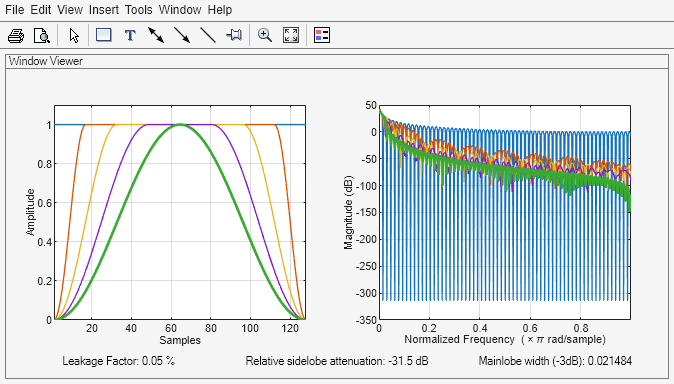Click the Window Viewer panel title

pos(46,61)
